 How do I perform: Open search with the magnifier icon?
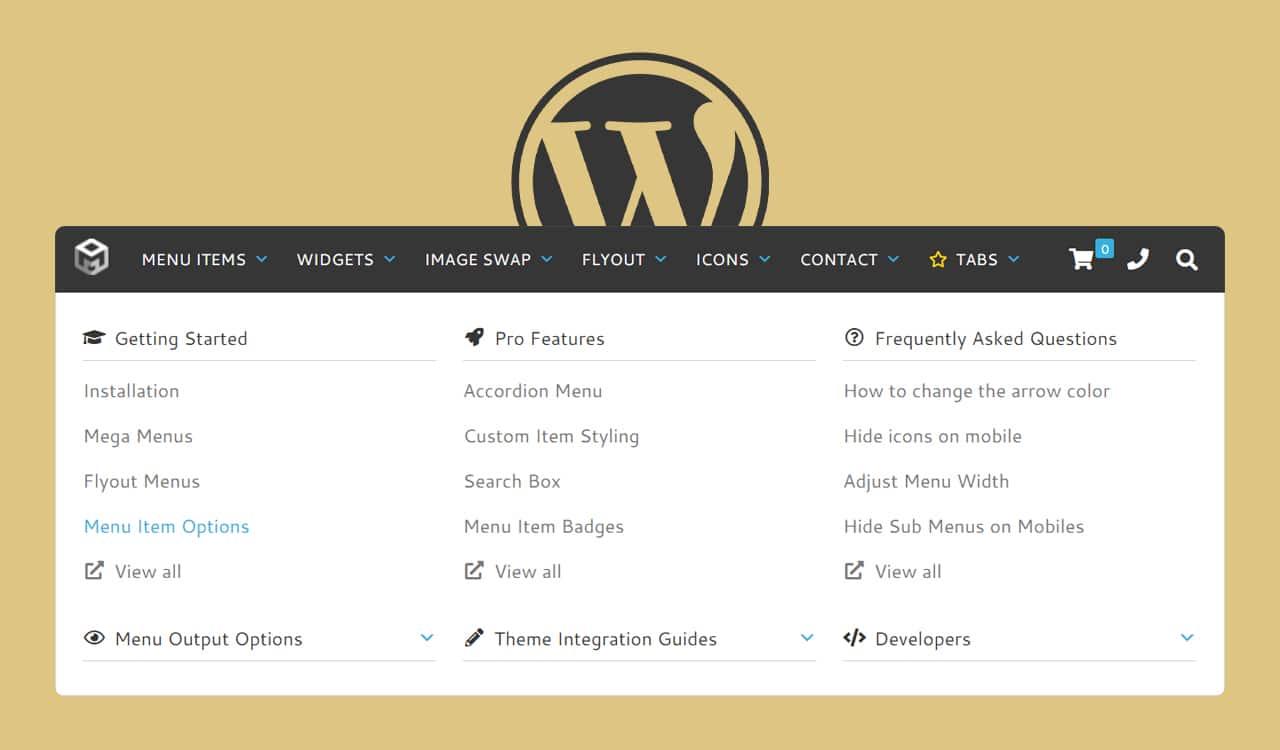1187,260
